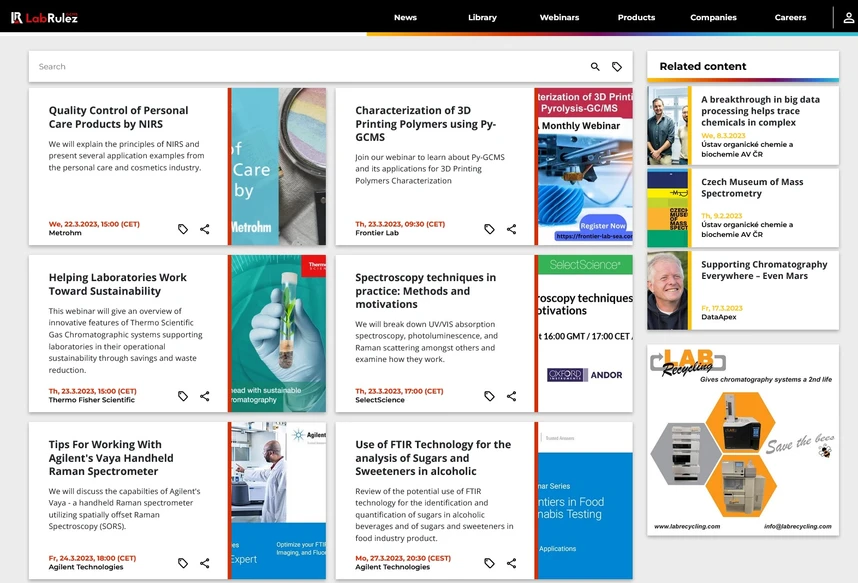Image resolution: width=858 pixels, height=583 pixels.
Task: Click date Th, 23.3.2023, 09:30 (CET)
Action: [400, 224]
